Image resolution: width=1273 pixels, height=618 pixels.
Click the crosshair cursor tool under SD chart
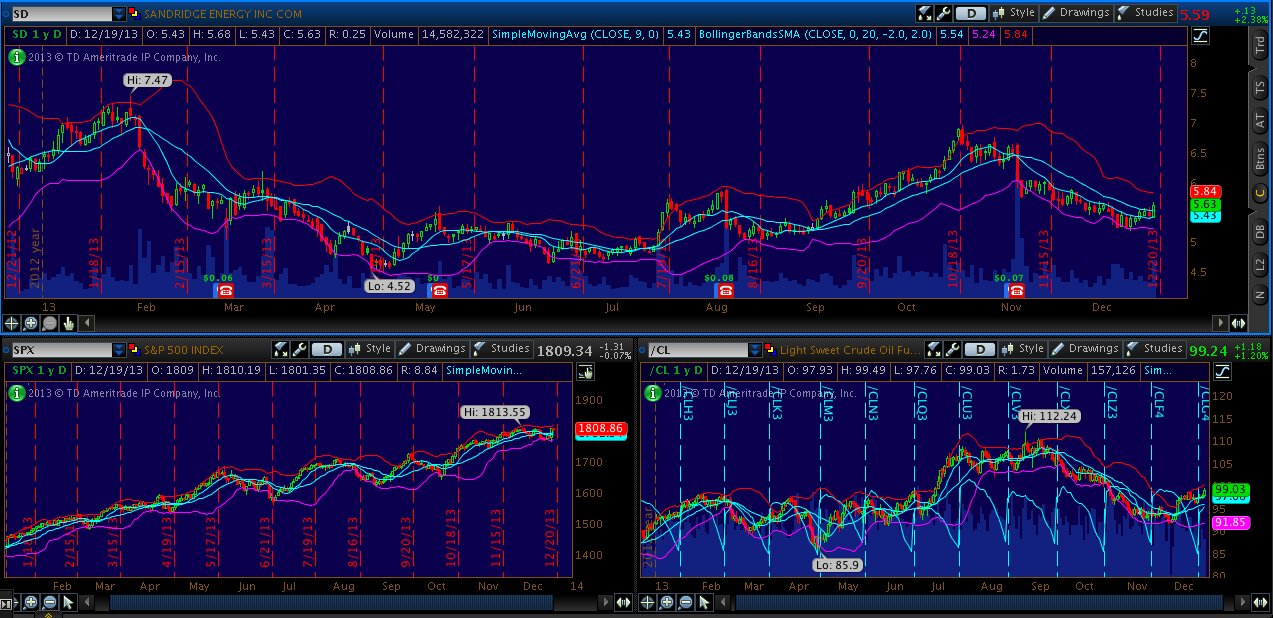12,323
